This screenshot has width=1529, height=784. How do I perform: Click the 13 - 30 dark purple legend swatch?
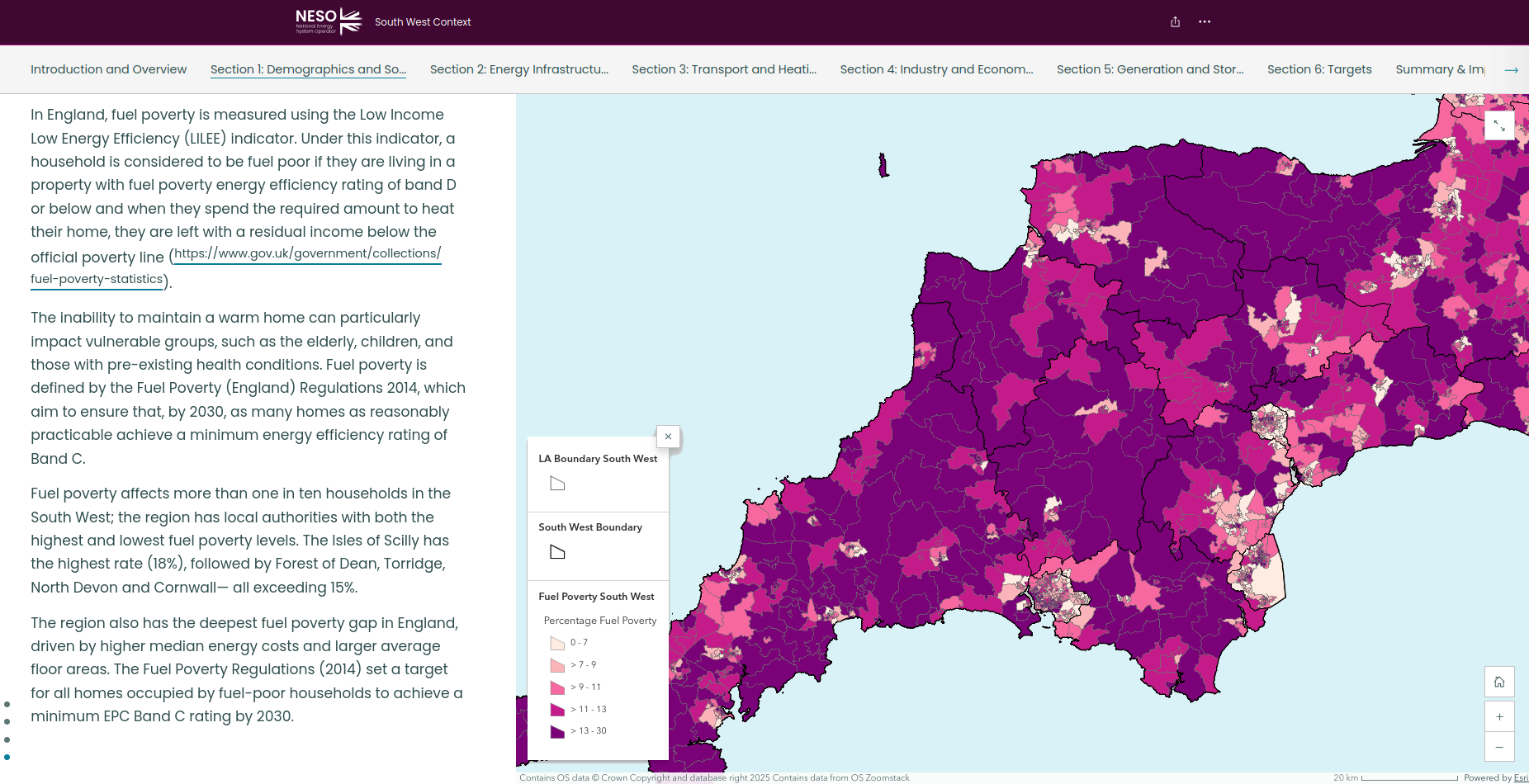point(557,731)
